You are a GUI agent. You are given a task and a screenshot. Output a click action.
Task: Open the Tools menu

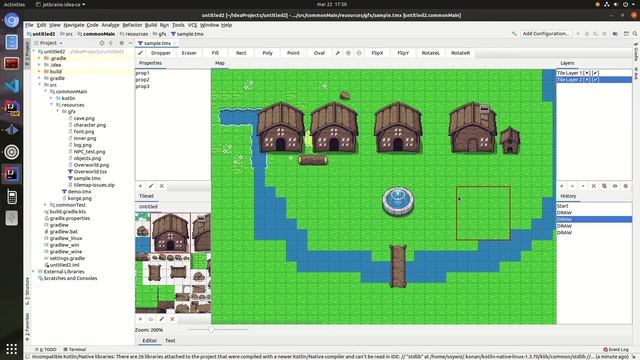pyautogui.click(x=178, y=25)
